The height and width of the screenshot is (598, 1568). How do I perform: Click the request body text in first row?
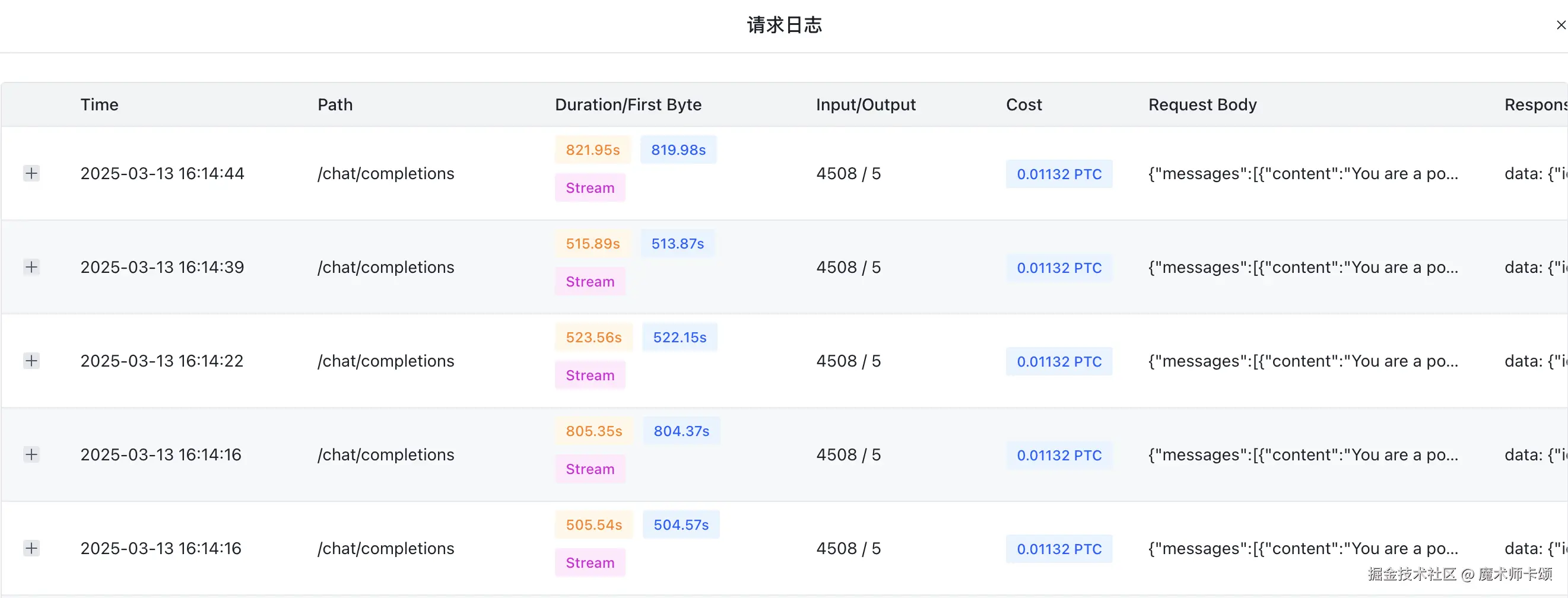point(1303,174)
